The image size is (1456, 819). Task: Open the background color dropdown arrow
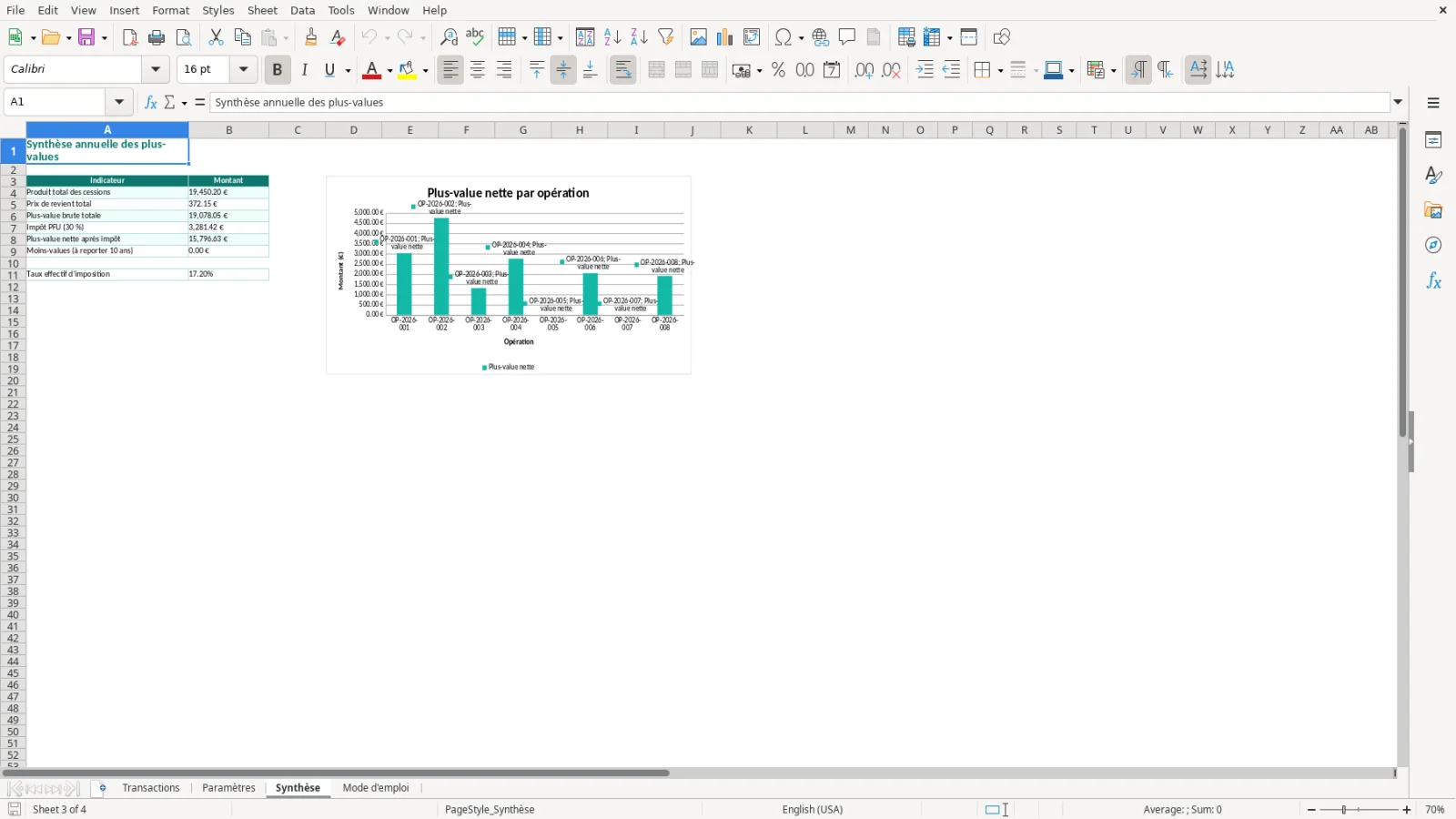pyautogui.click(x=425, y=70)
